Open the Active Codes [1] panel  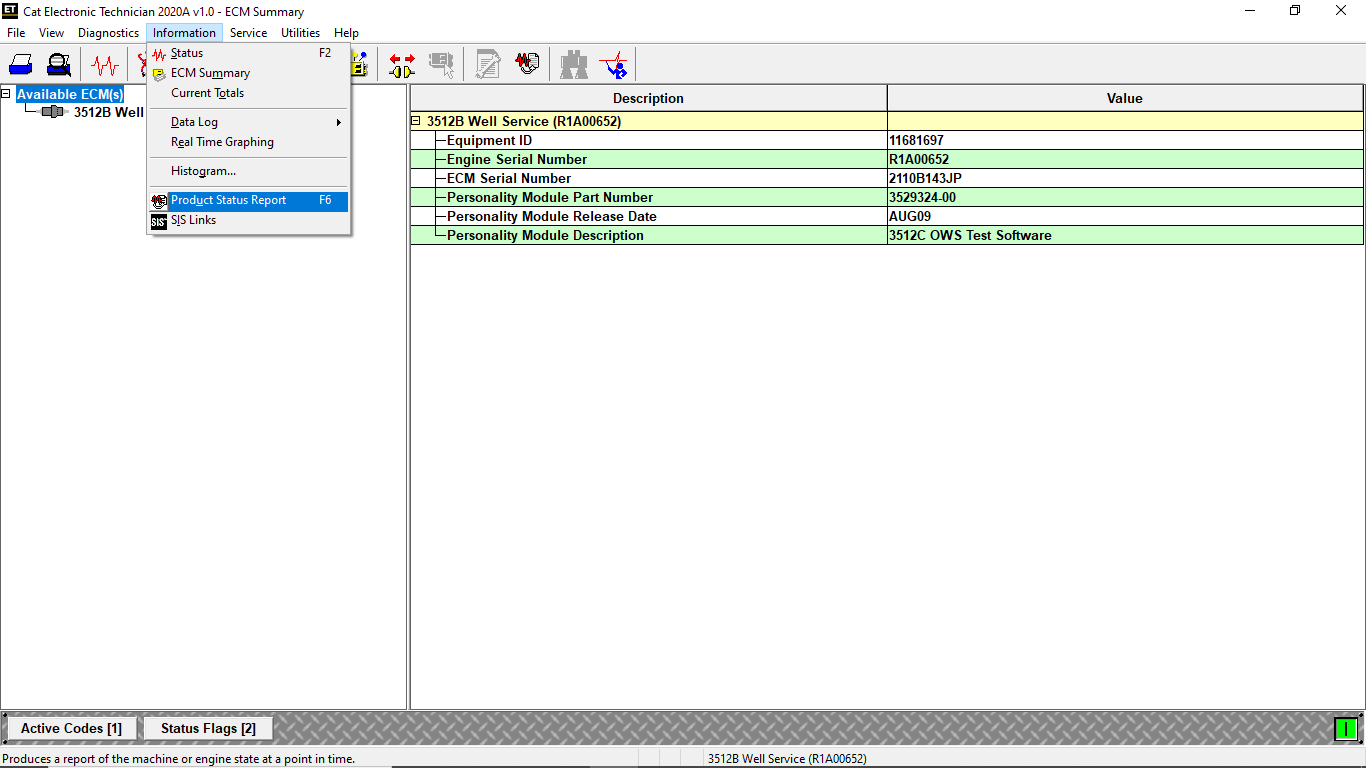(70, 728)
